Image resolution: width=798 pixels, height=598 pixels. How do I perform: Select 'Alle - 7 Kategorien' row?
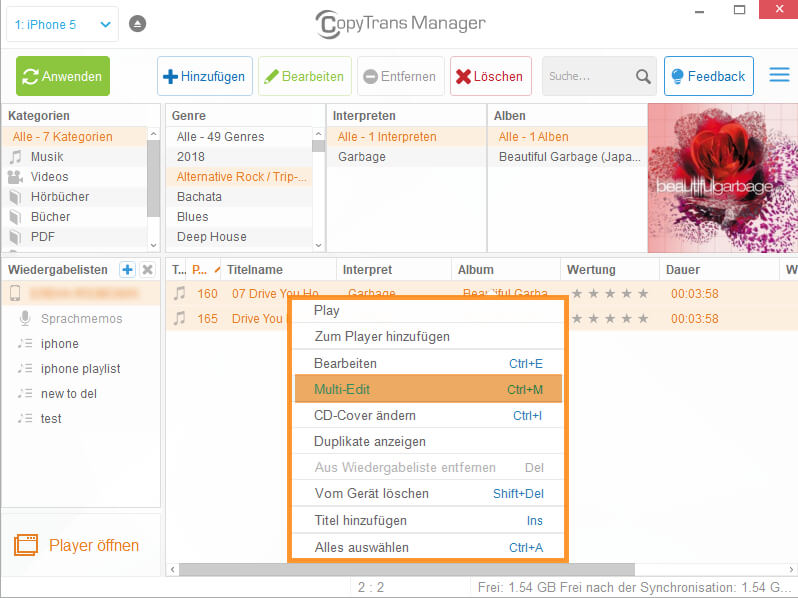[75, 136]
